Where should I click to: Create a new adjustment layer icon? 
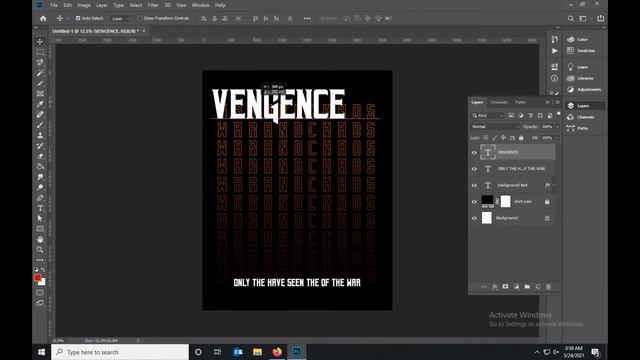tap(516, 287)
